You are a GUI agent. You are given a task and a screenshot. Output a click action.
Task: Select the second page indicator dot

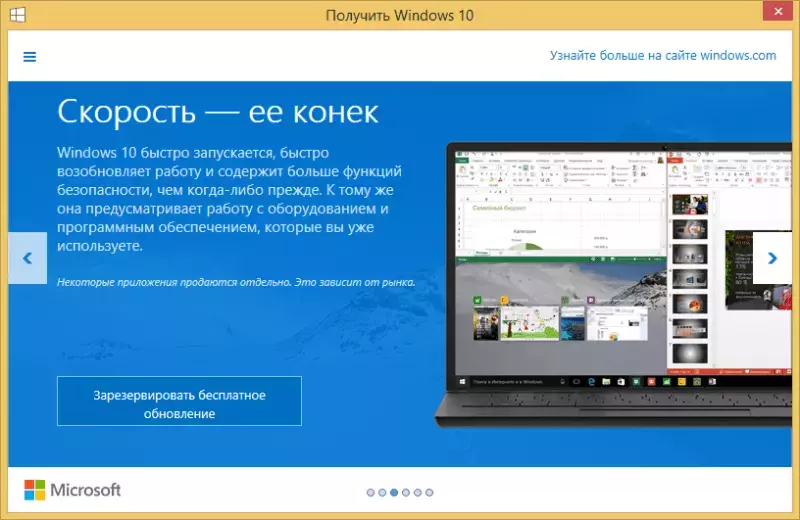click(x=382, y=492)
